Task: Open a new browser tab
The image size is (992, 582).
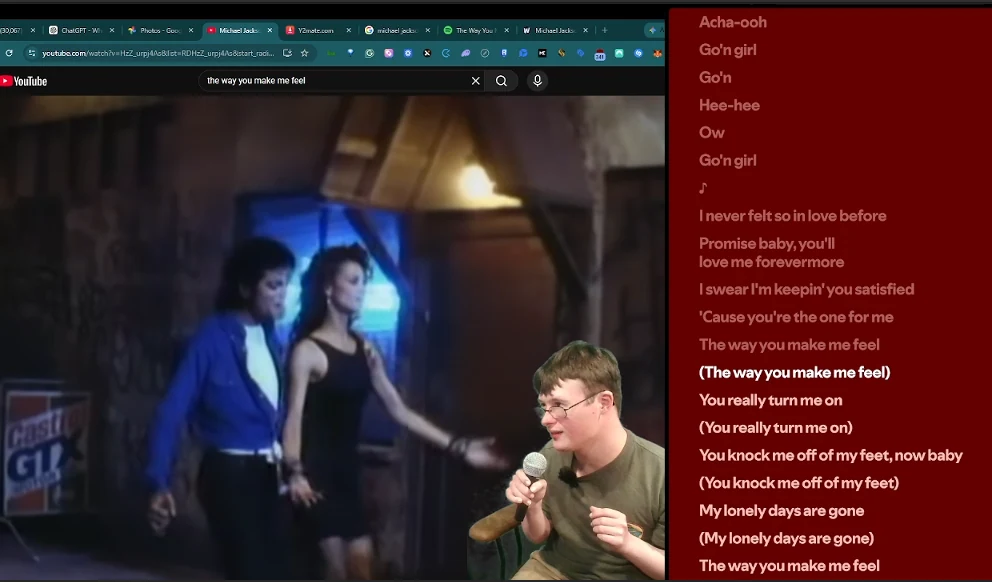Action: coord(604,30)
